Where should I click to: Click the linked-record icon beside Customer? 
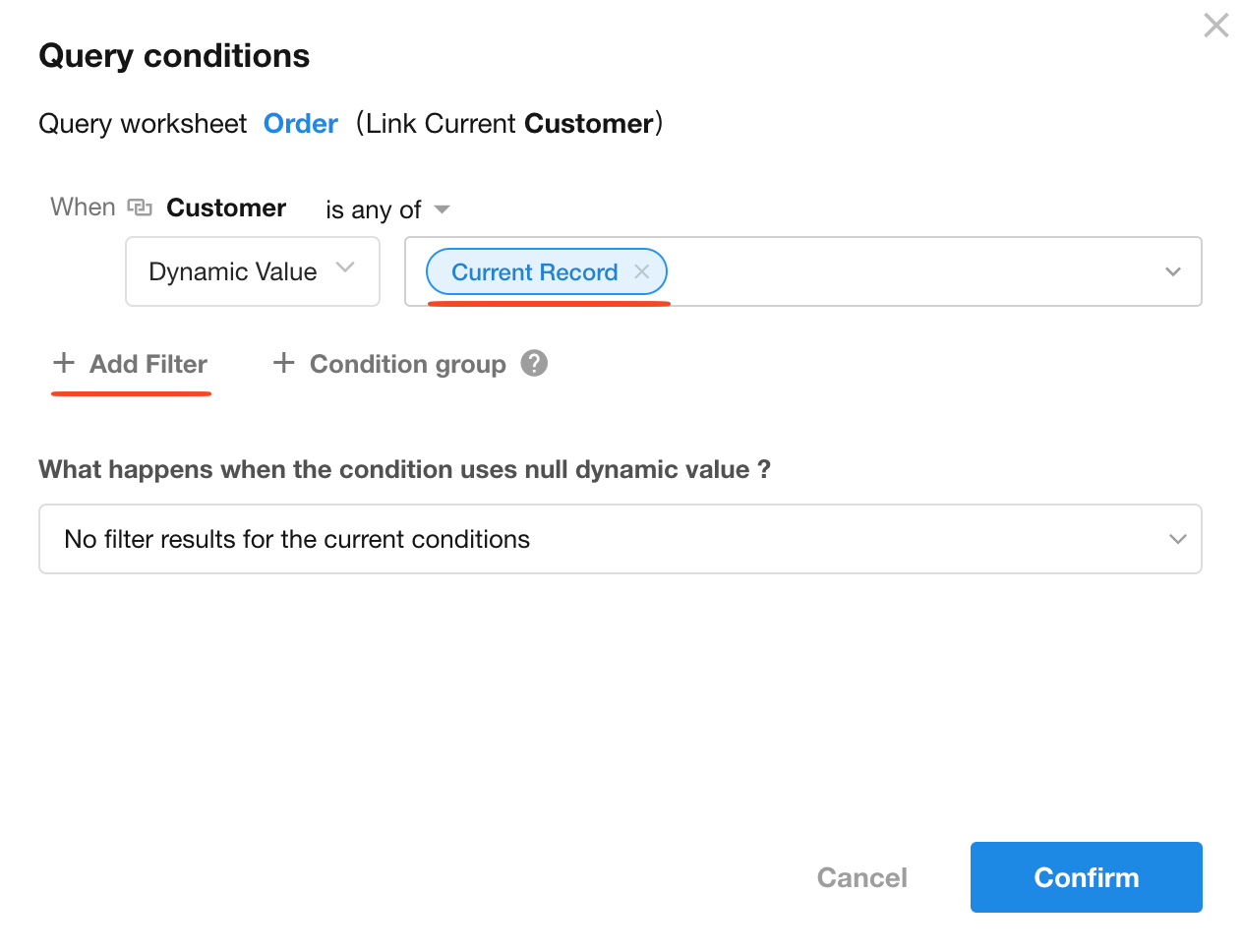[x=140, y=208]
